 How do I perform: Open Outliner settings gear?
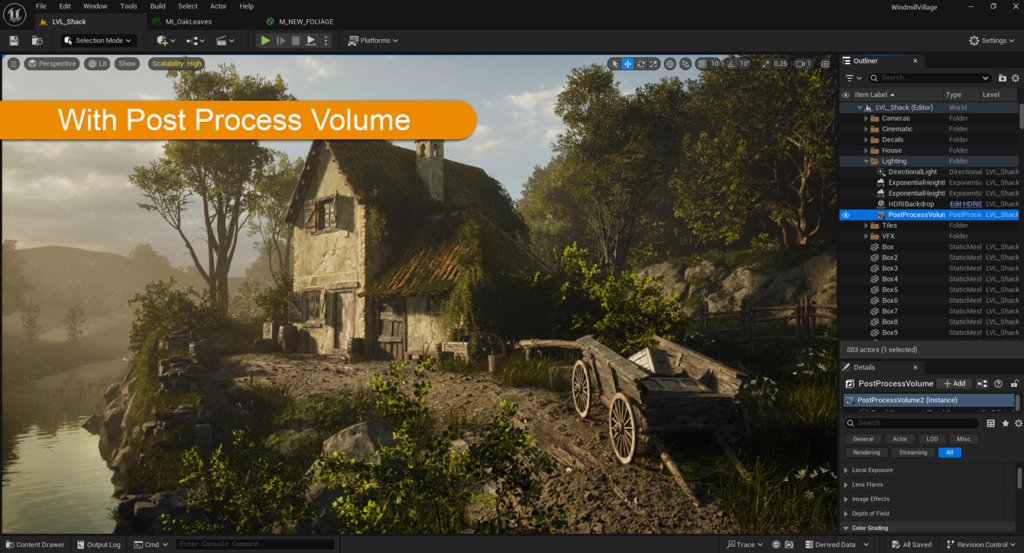(1016, 78)
